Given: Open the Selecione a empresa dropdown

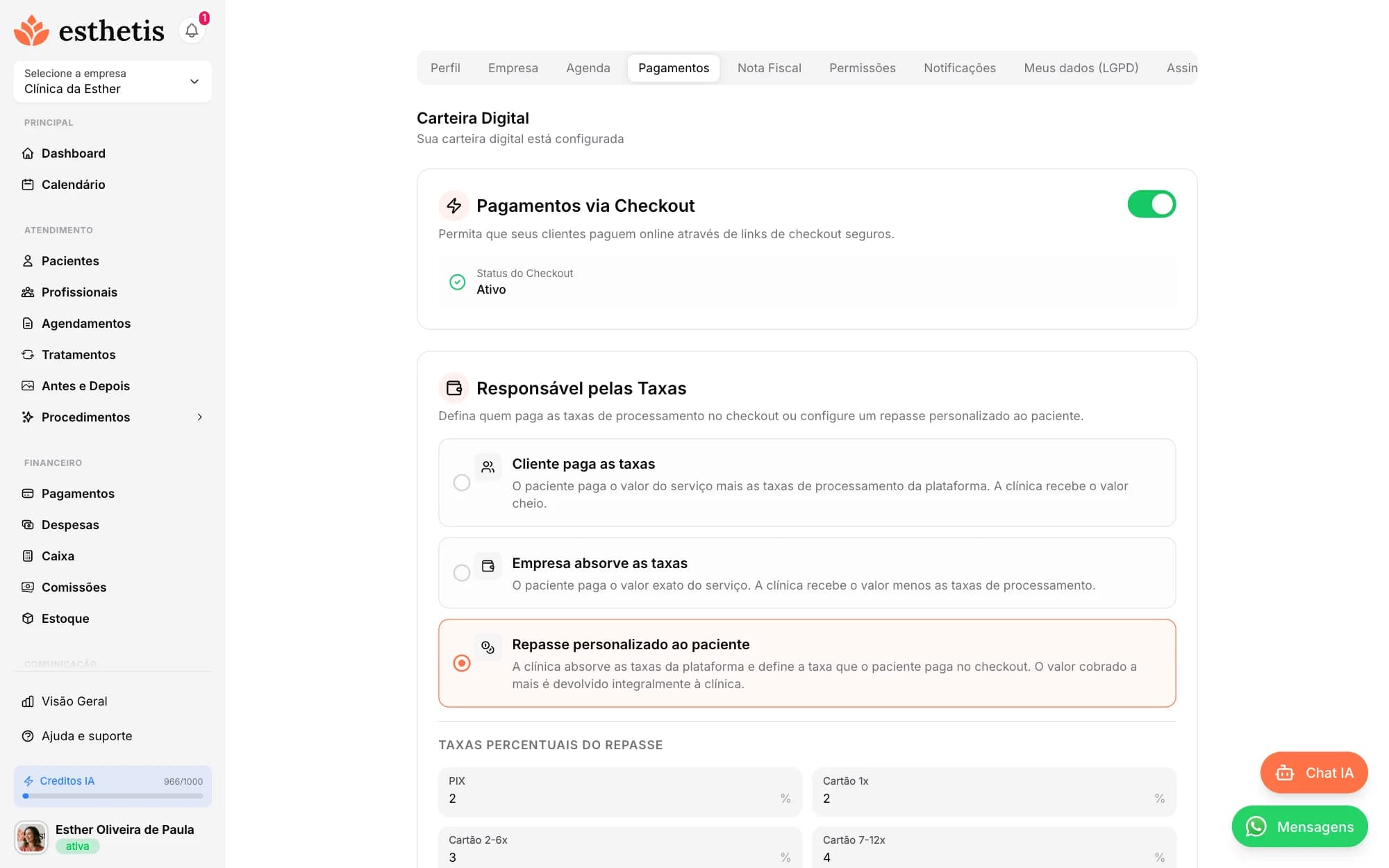Looking at the screenshot, I should [113, 81].
